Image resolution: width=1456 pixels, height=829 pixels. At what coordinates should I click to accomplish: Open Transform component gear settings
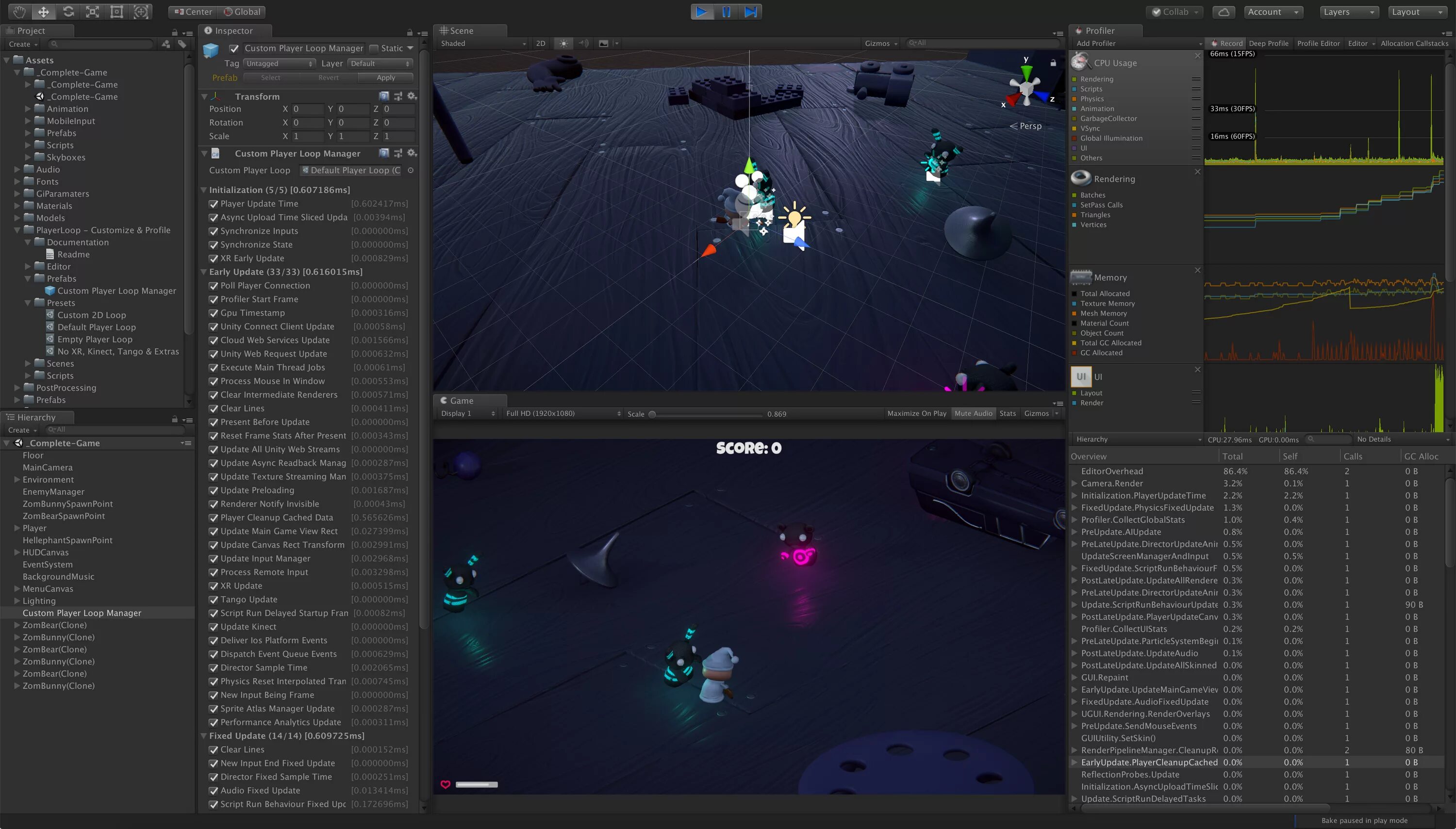point(412,96)
